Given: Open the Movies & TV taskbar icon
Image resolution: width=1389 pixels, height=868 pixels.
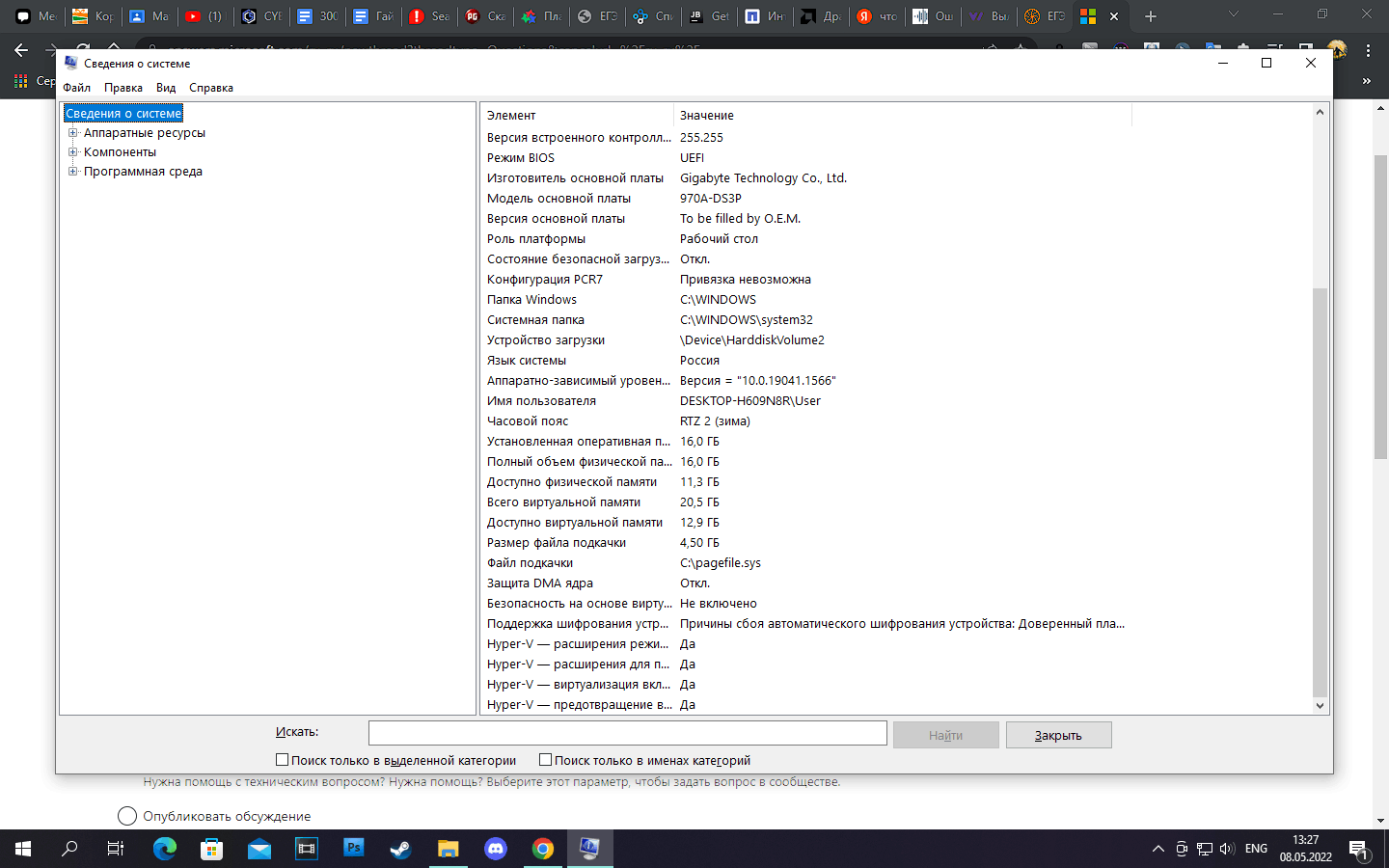Looking at the screenshot, I should [307, 849].
